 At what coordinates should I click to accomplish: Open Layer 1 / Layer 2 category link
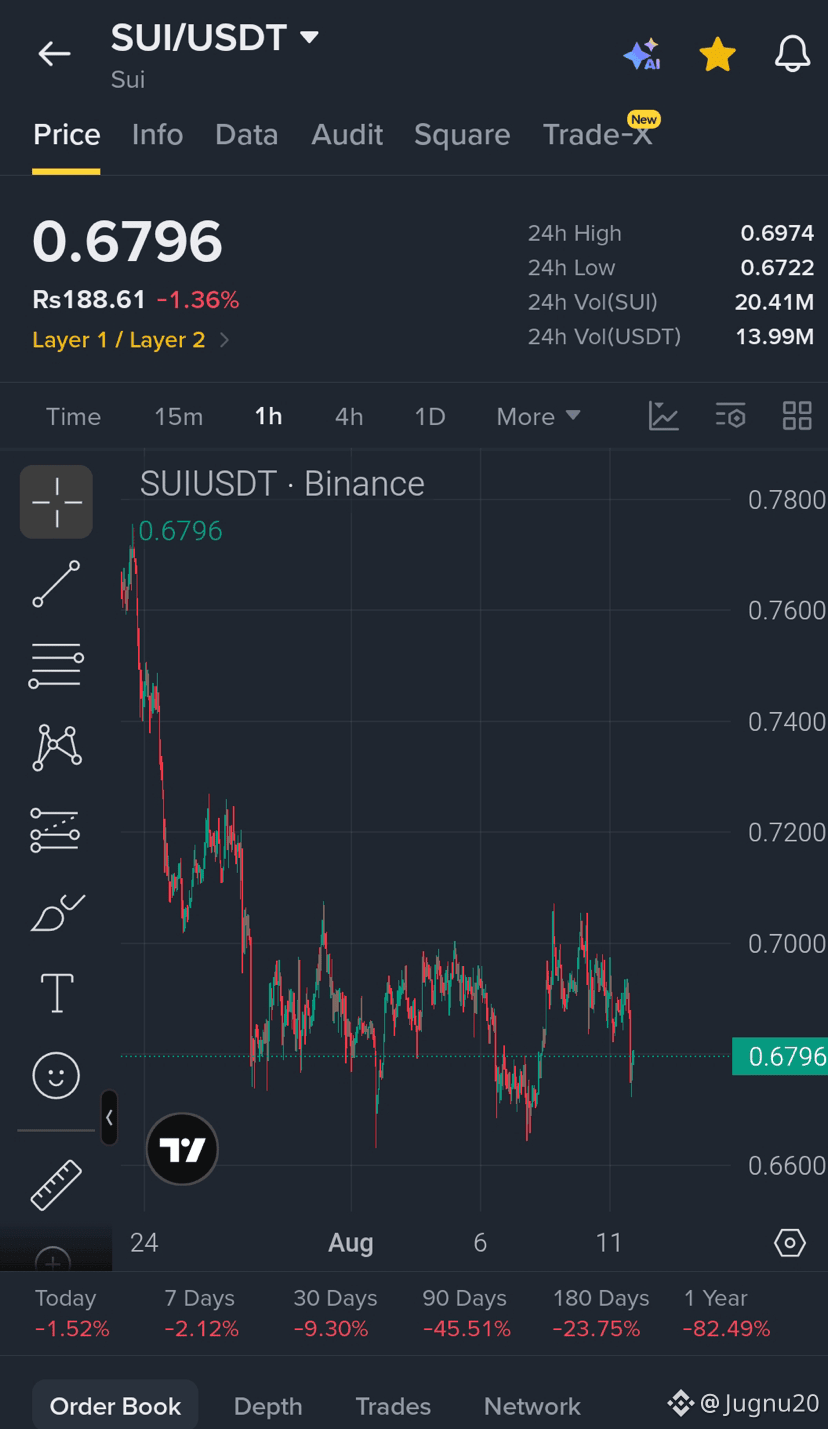(131, 340)
